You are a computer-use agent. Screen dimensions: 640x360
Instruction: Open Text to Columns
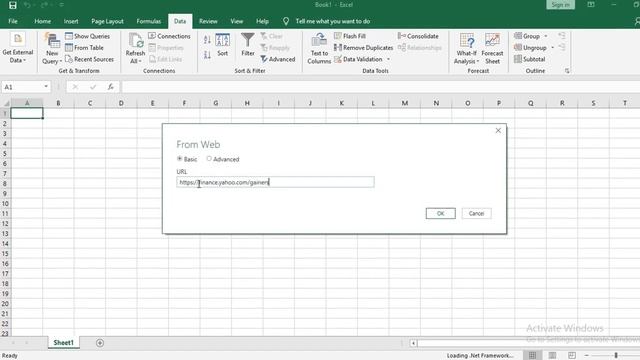click(319, 49)
